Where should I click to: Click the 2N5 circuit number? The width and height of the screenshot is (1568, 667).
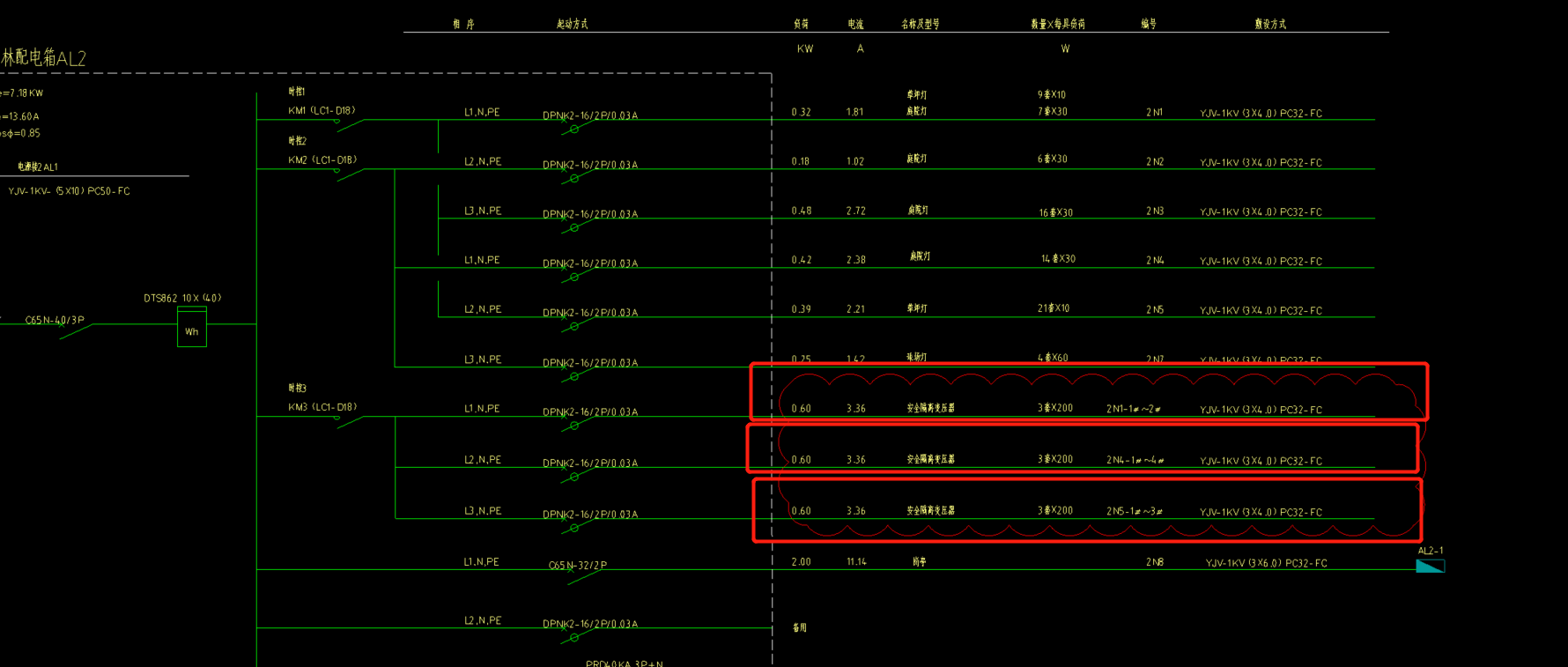[1155, 310]
